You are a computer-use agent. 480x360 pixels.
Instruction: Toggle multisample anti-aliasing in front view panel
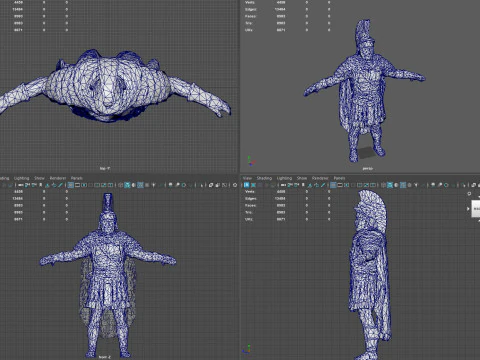pos(184,185)
